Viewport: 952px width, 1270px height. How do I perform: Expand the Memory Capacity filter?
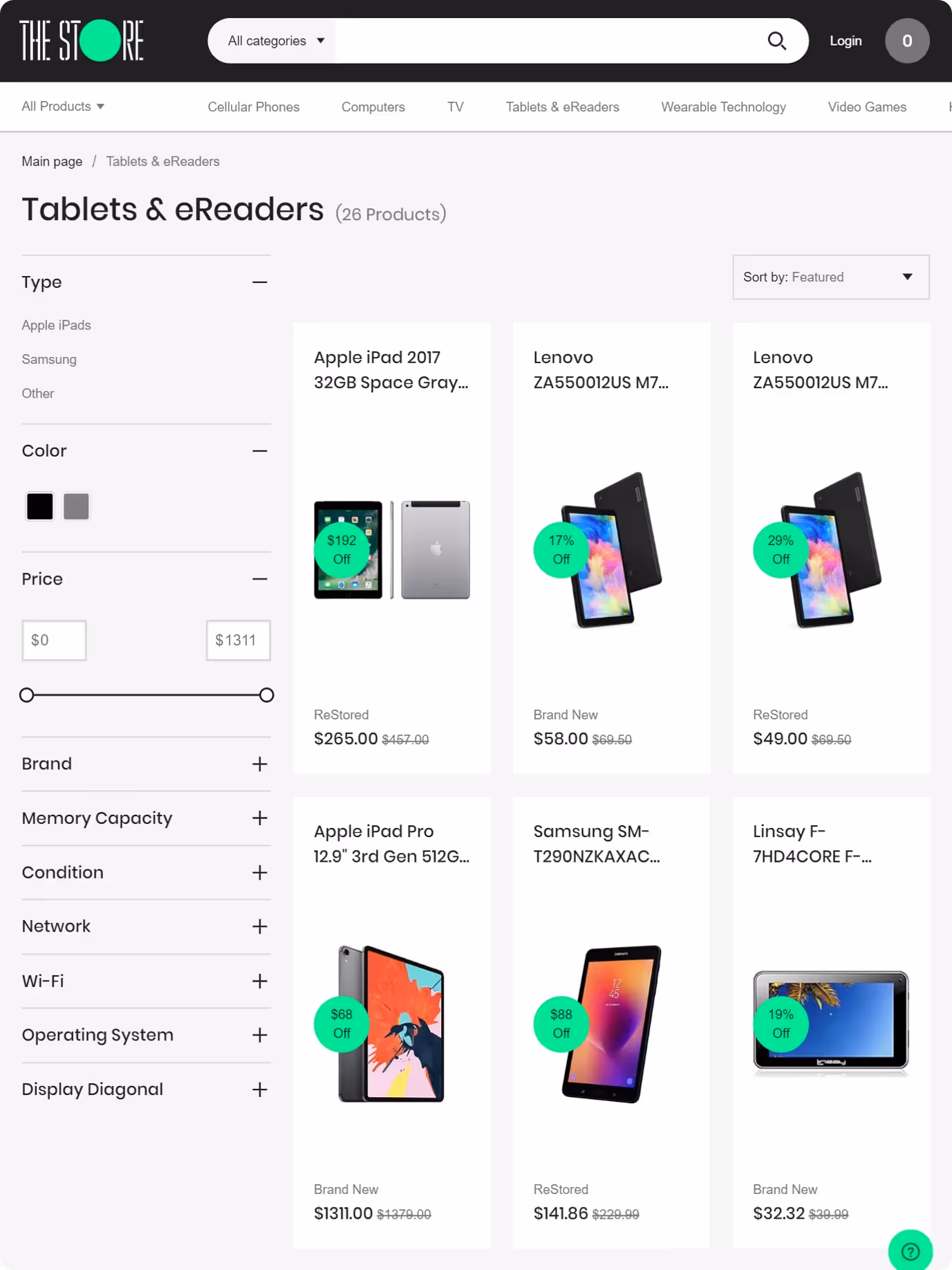[x=259, y=818]
